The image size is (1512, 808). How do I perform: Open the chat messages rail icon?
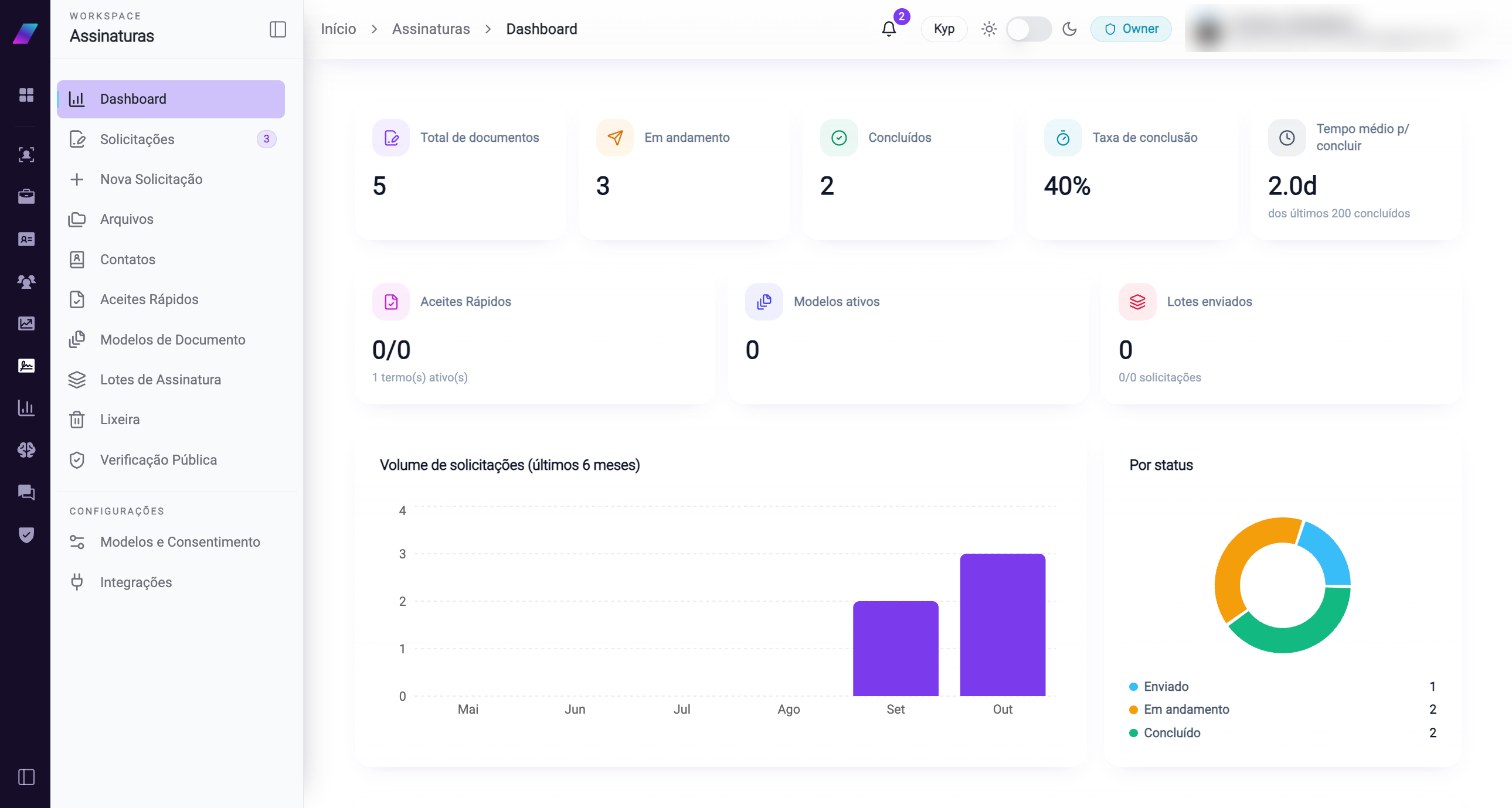pyautogui.click(x=26, y=492)
